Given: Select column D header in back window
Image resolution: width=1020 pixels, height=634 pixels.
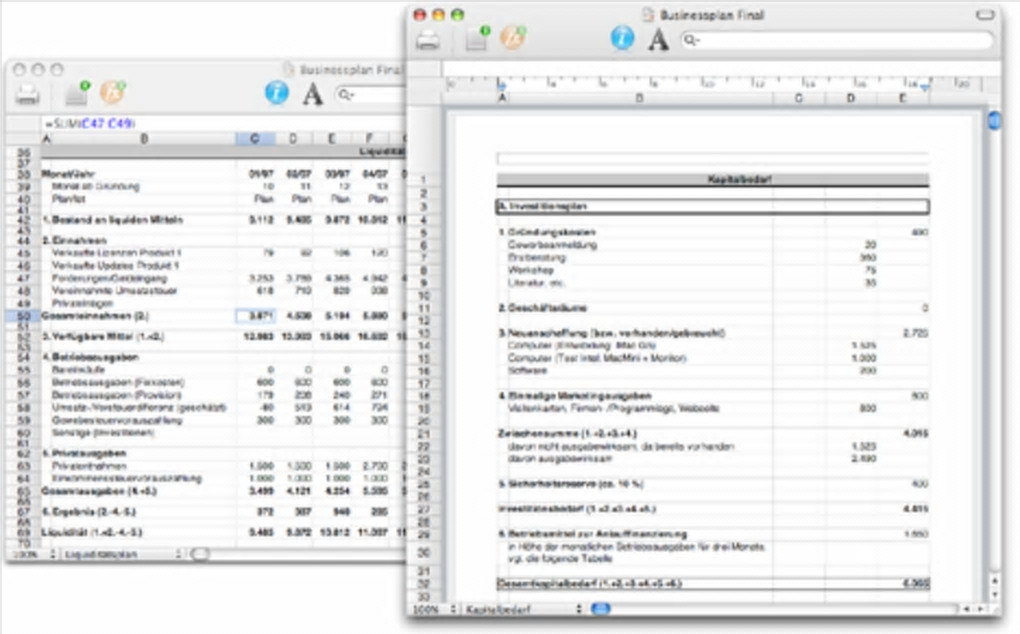Looking at the screenshot, I should coord(293,139).
